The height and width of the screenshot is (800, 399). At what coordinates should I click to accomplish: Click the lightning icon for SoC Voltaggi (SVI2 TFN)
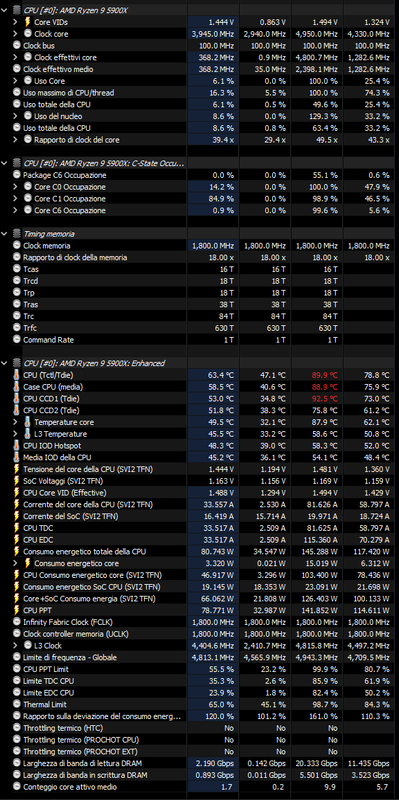17,481
